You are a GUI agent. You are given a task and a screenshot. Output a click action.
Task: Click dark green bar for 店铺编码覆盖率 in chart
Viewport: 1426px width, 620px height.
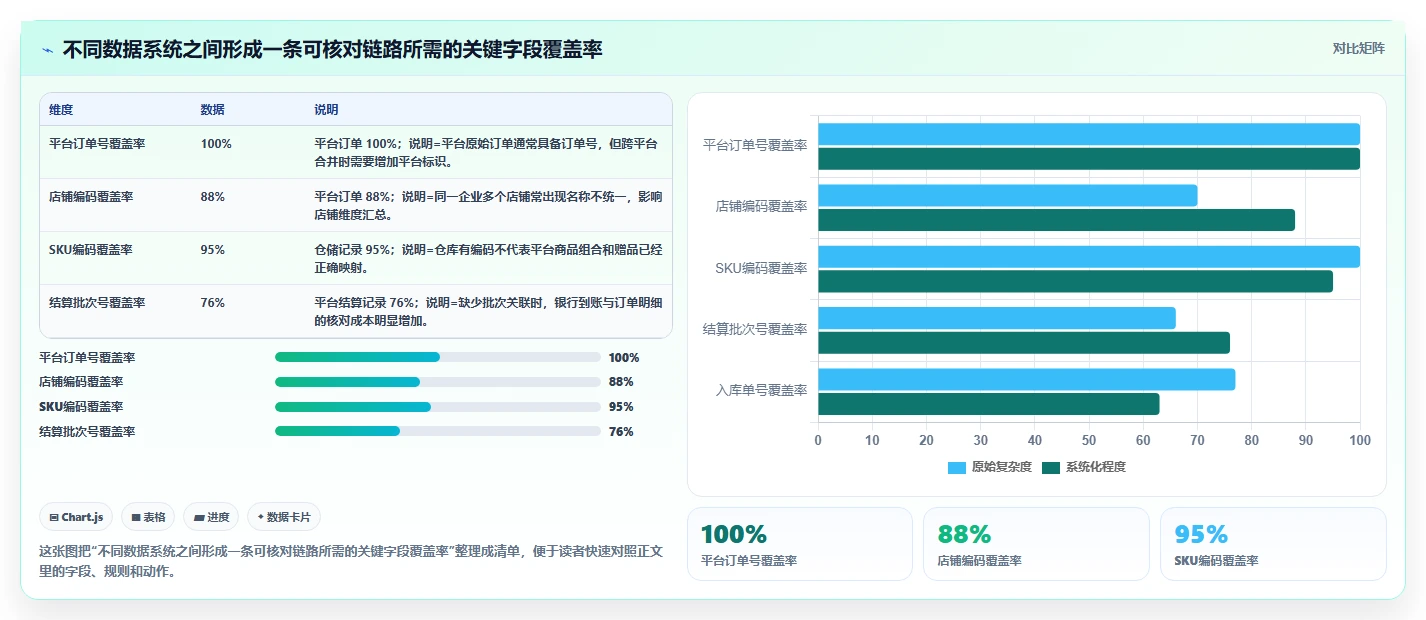[1056, 220]
